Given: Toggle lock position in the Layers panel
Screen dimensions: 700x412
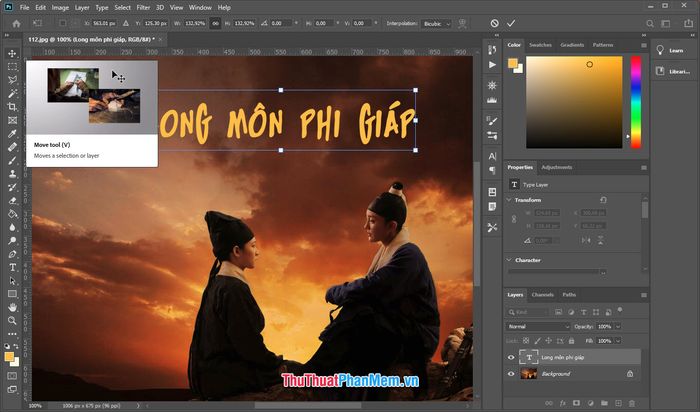Looking at the screenshot, I should 549,341.
